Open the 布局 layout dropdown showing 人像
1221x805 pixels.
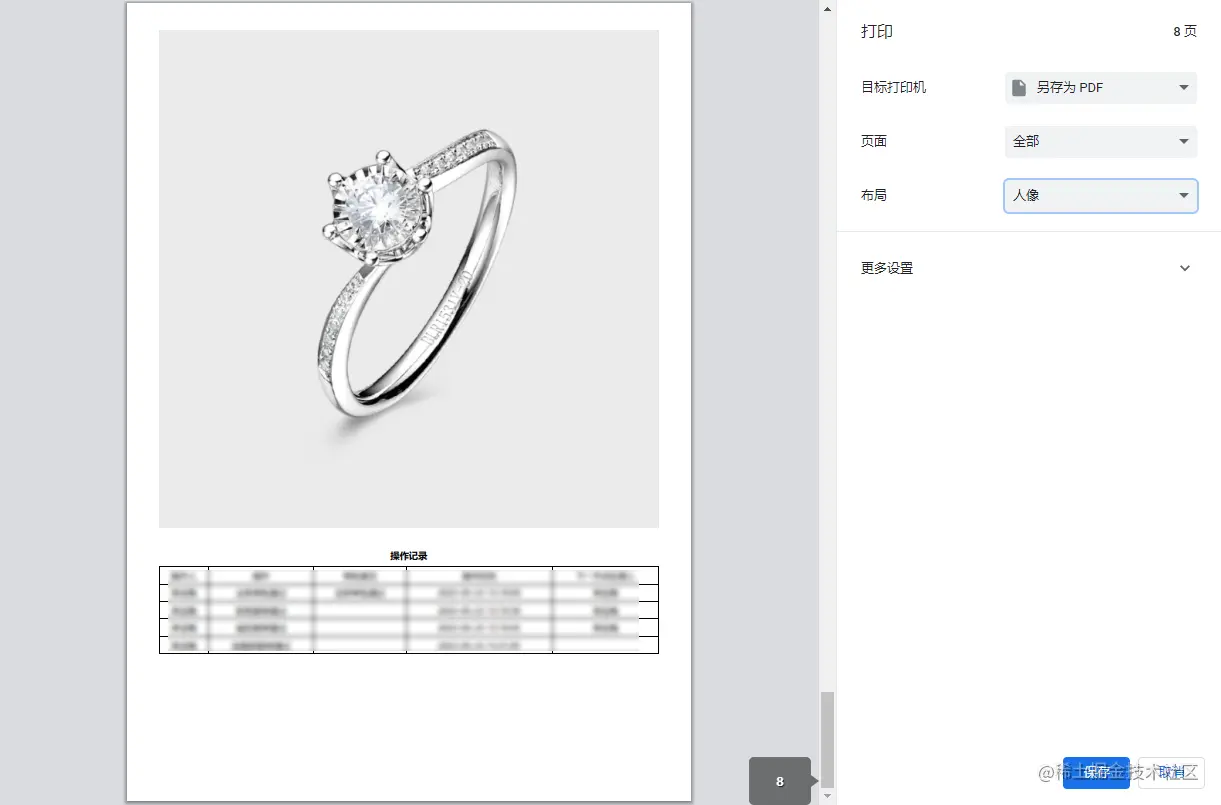[1100, 195]
